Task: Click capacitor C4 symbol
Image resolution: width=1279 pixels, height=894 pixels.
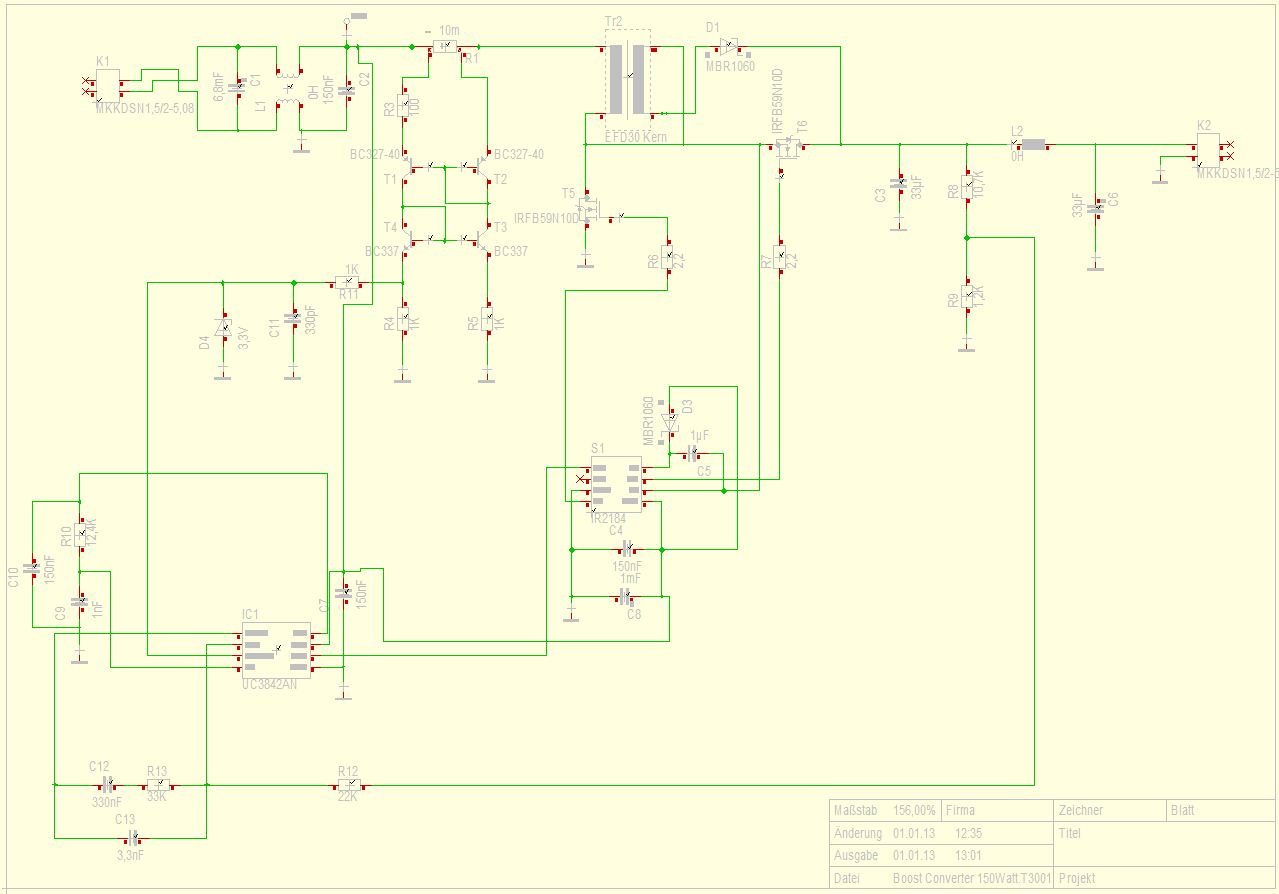Action: 625,549
